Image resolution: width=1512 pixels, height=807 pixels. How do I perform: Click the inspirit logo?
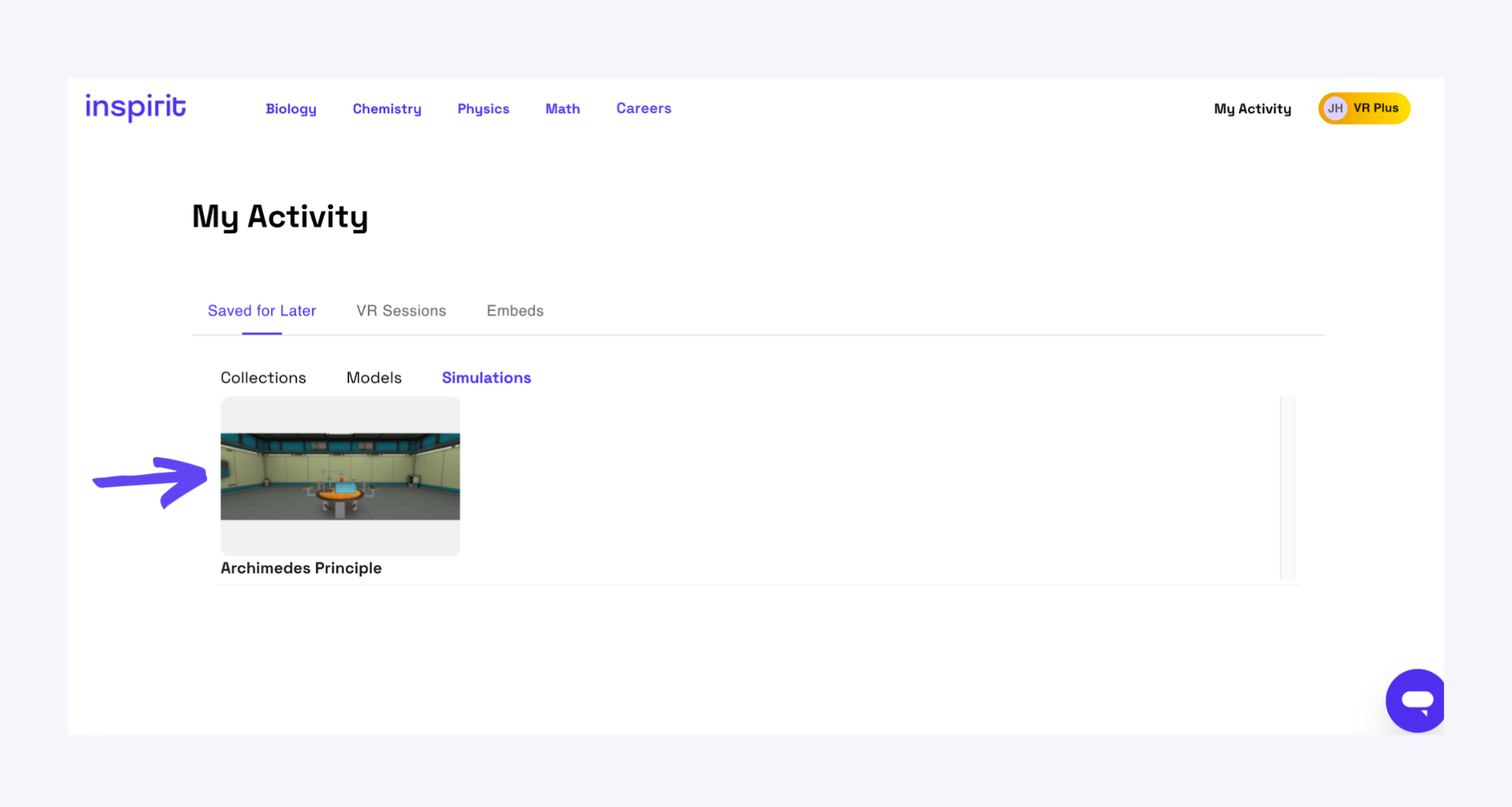tap(136, 107)
